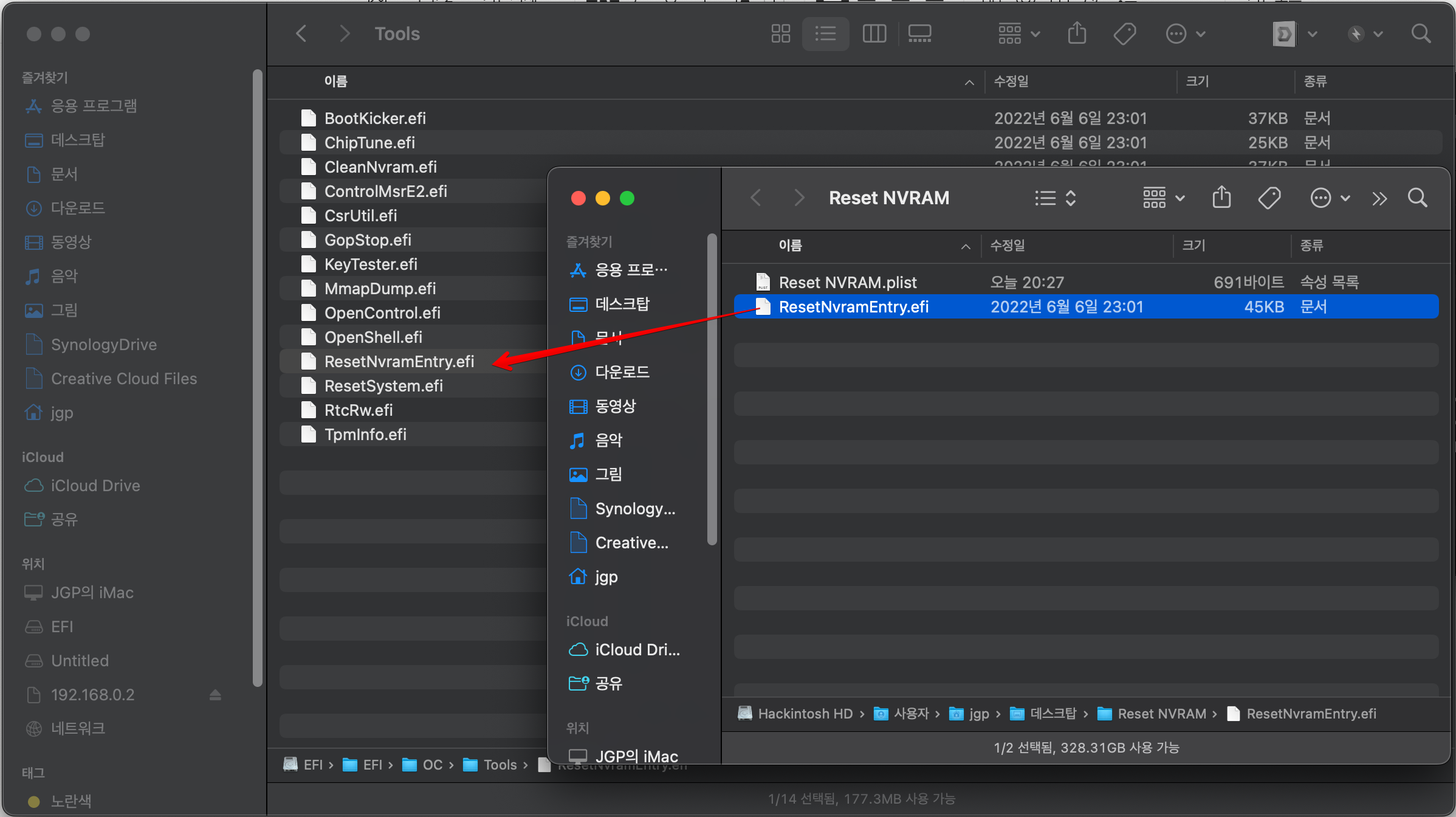Viewport: 1456px width, 817px height.
Task: Sort Tools list by 수정일 column
Action: (x=1011, y=81)
